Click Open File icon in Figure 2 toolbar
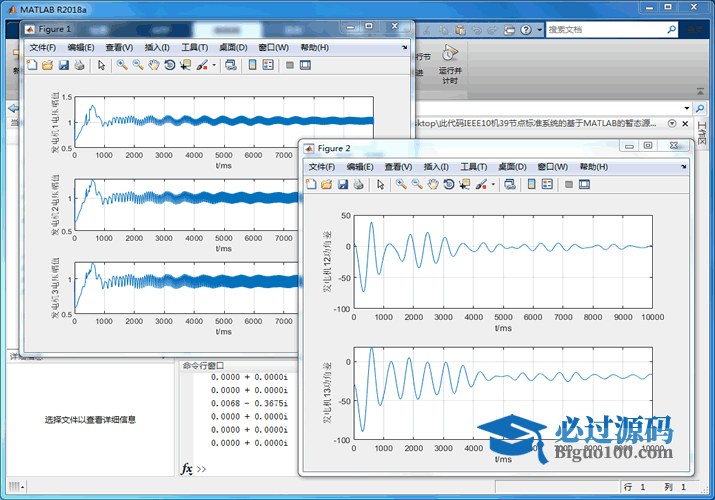This screenshot has height=500, width=715. pos(326,184)
